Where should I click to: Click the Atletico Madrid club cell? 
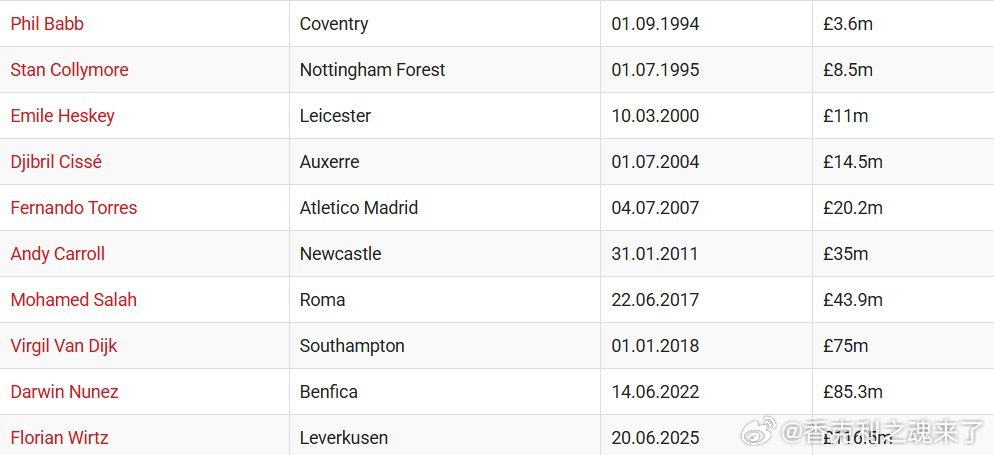click(x=445, y=208)
